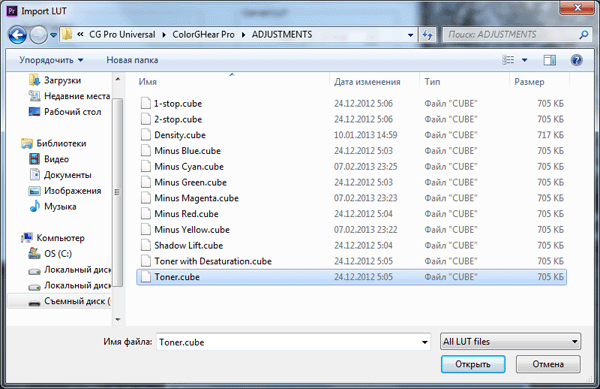Click date cell 10.01.2013 14:59
Image resolution: width=600 pixels, height=389 pixels.
(365, 135)
